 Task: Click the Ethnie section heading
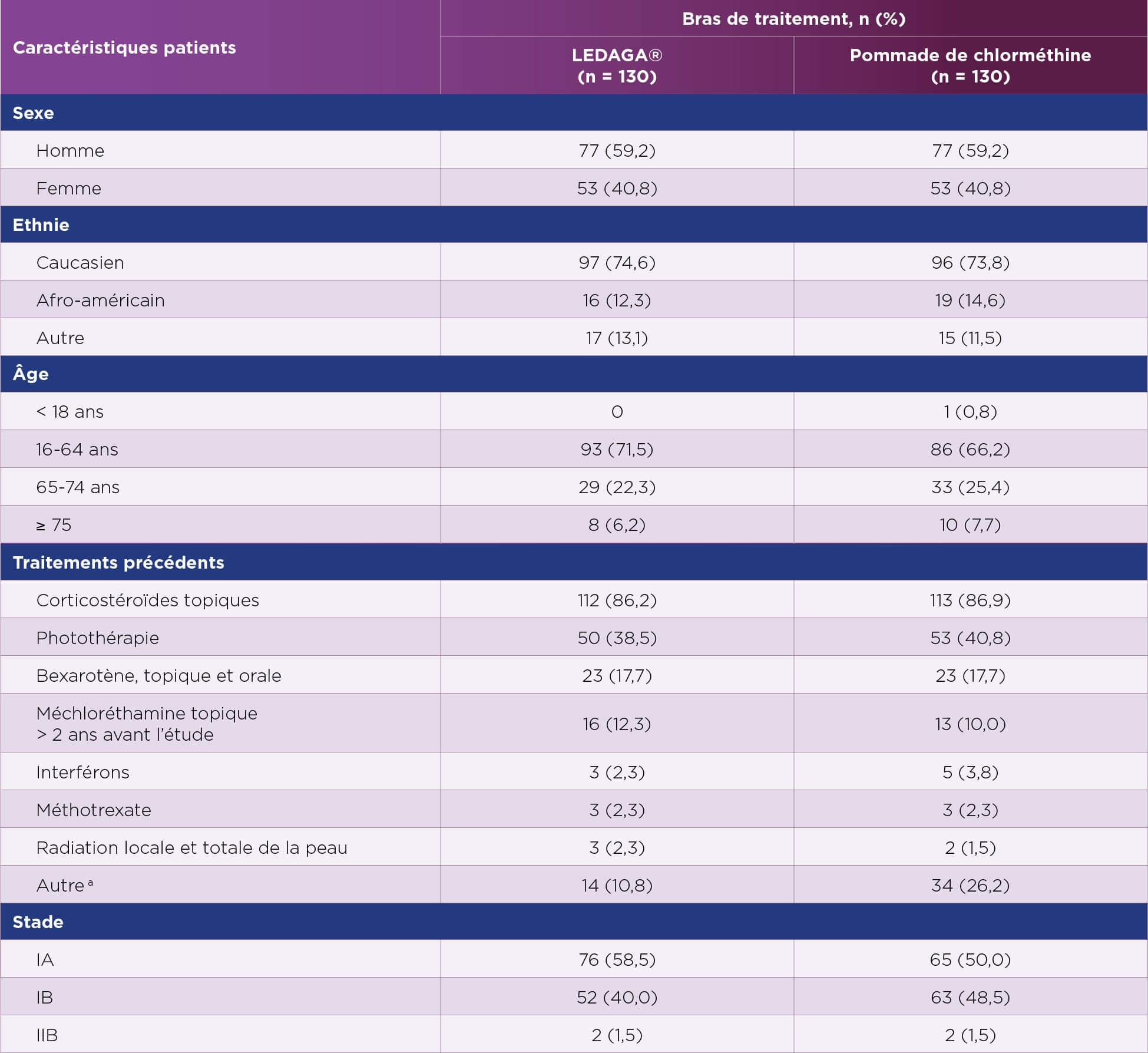41,225
